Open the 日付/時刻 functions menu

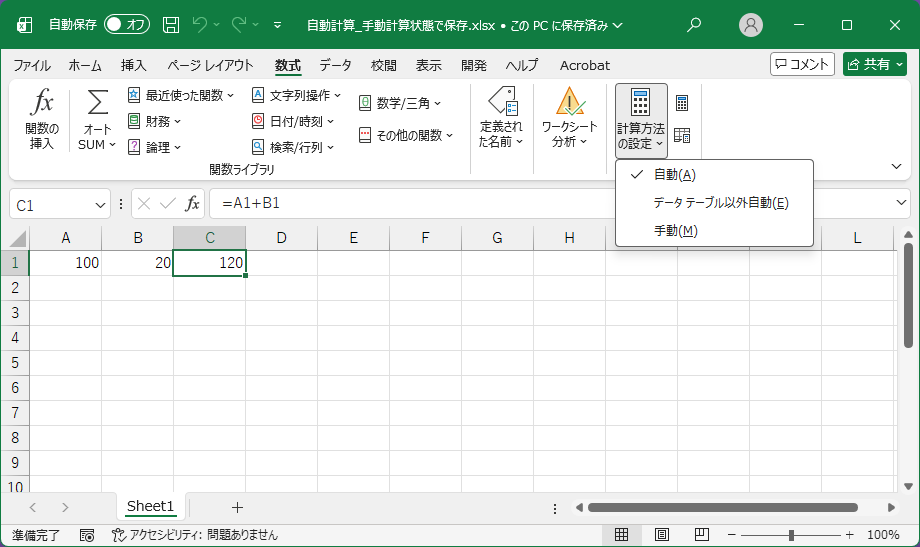tap(293, 121)
